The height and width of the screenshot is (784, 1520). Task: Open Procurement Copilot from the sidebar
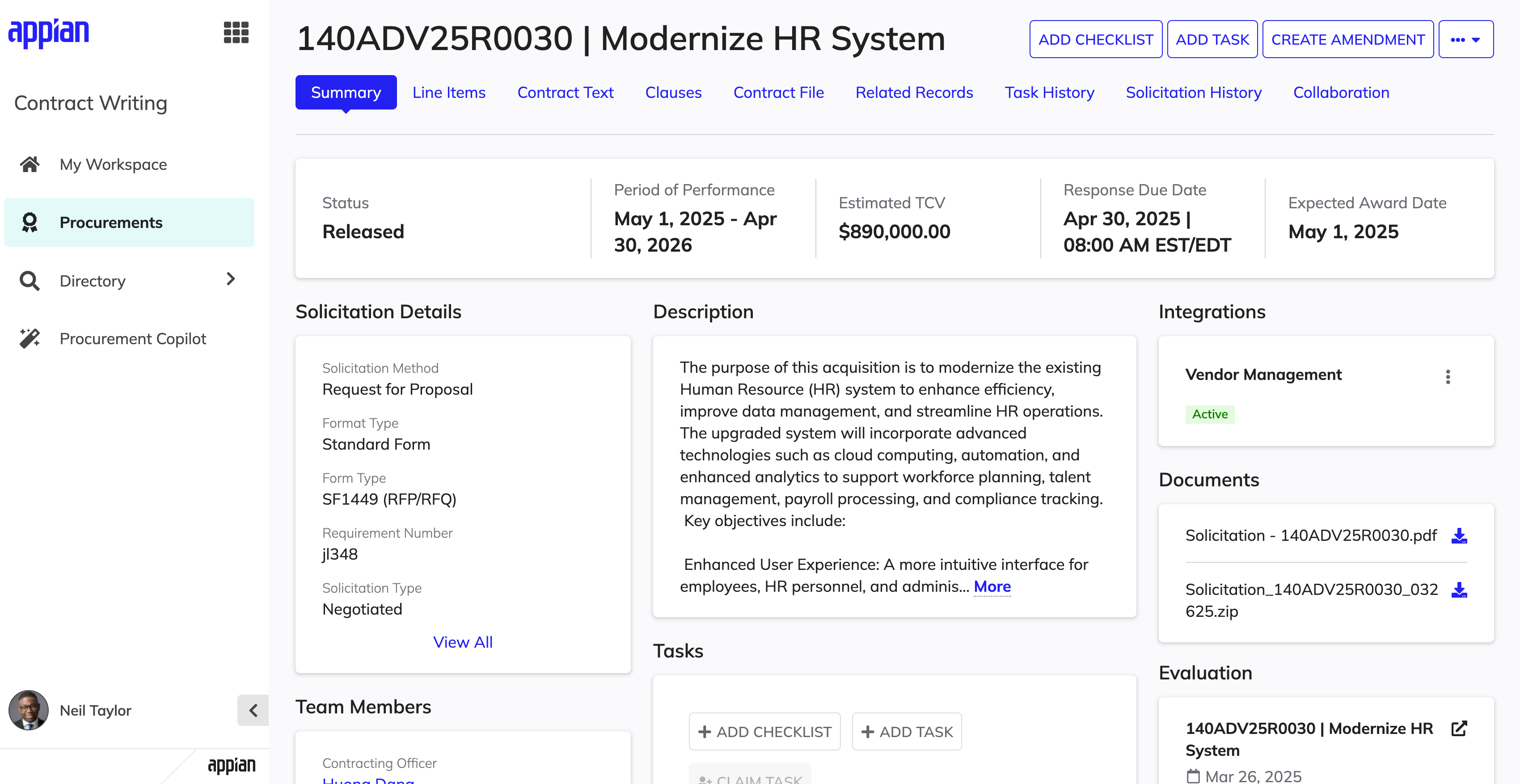(129, 339)
